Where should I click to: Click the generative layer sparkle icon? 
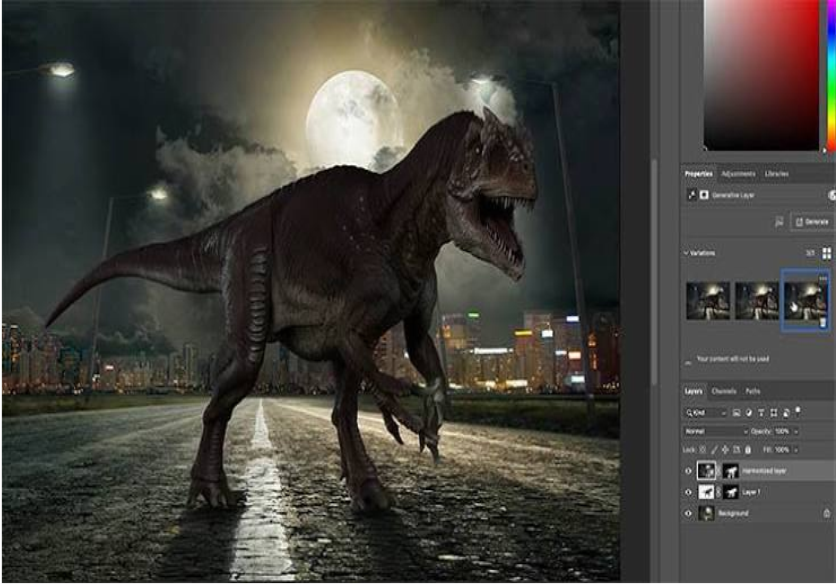(x=692, y=195)
